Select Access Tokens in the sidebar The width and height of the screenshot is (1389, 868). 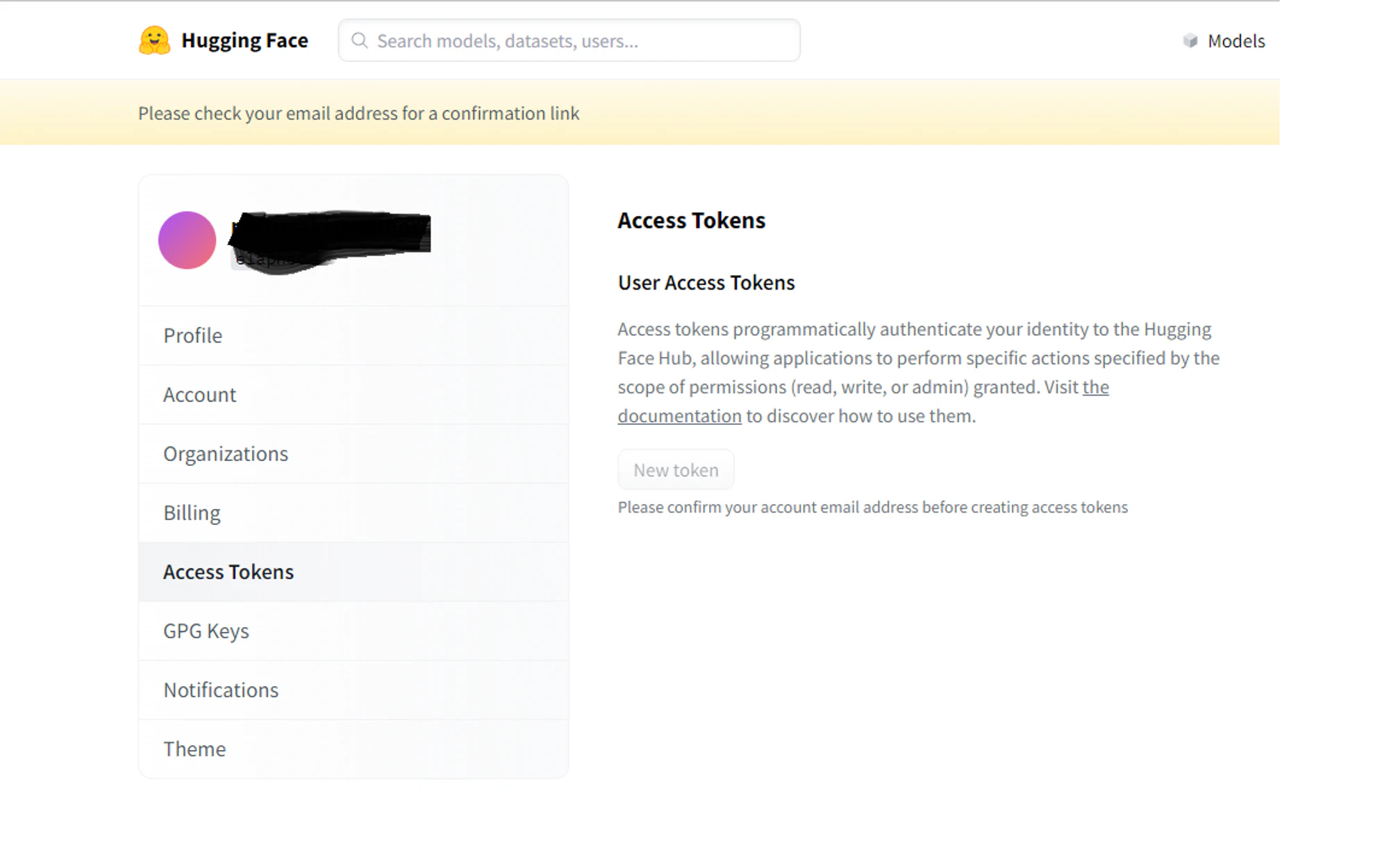click(354, 571)
